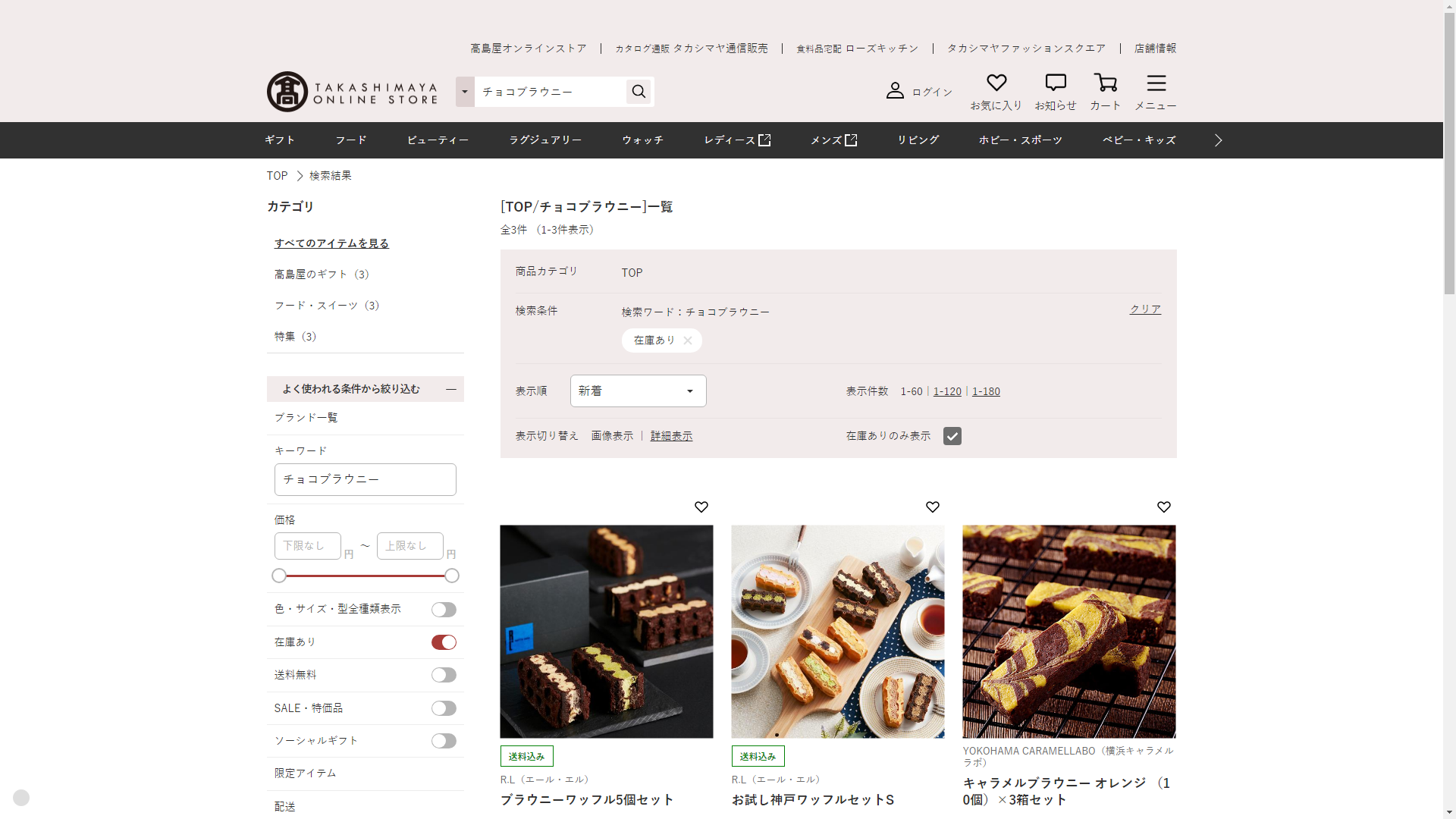Image resolution: width=1456 pixels, height=819 pixels.
Task: Uncheck the 在庫ありのみ表示 checkbox
Action: 952,436
